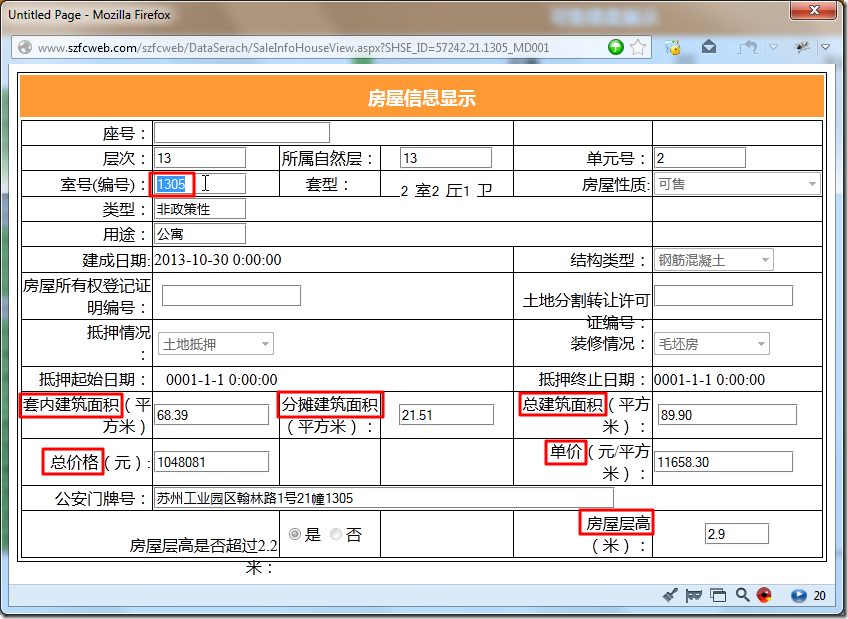The image size is (848, 619).
Task: Click the masked flag status icon
Action: coord(693,596)
